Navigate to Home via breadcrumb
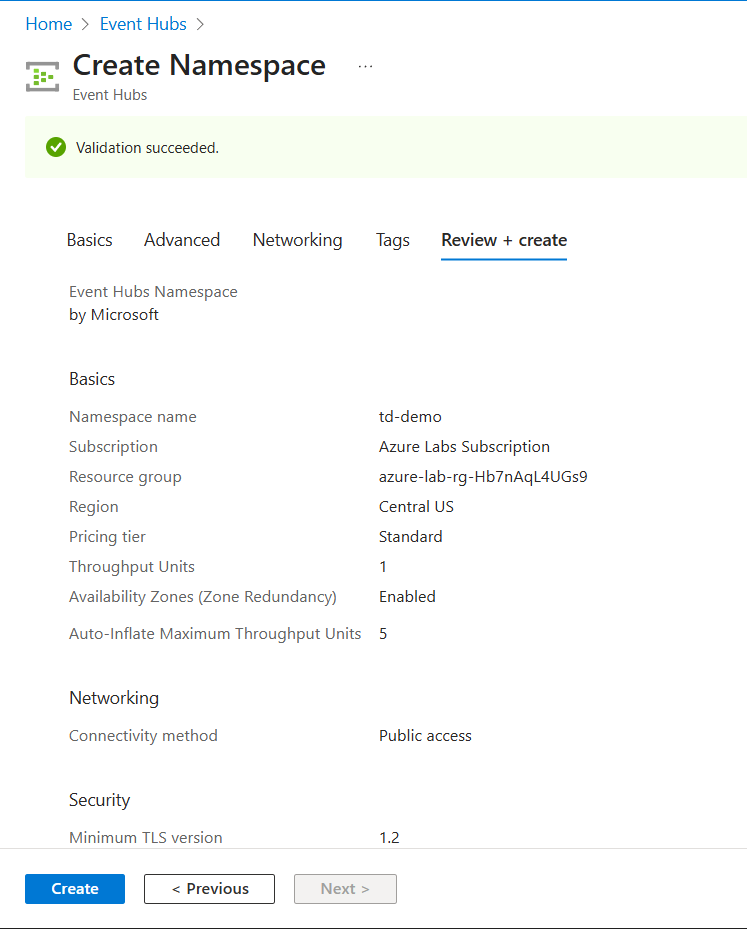 coord(48,24)
